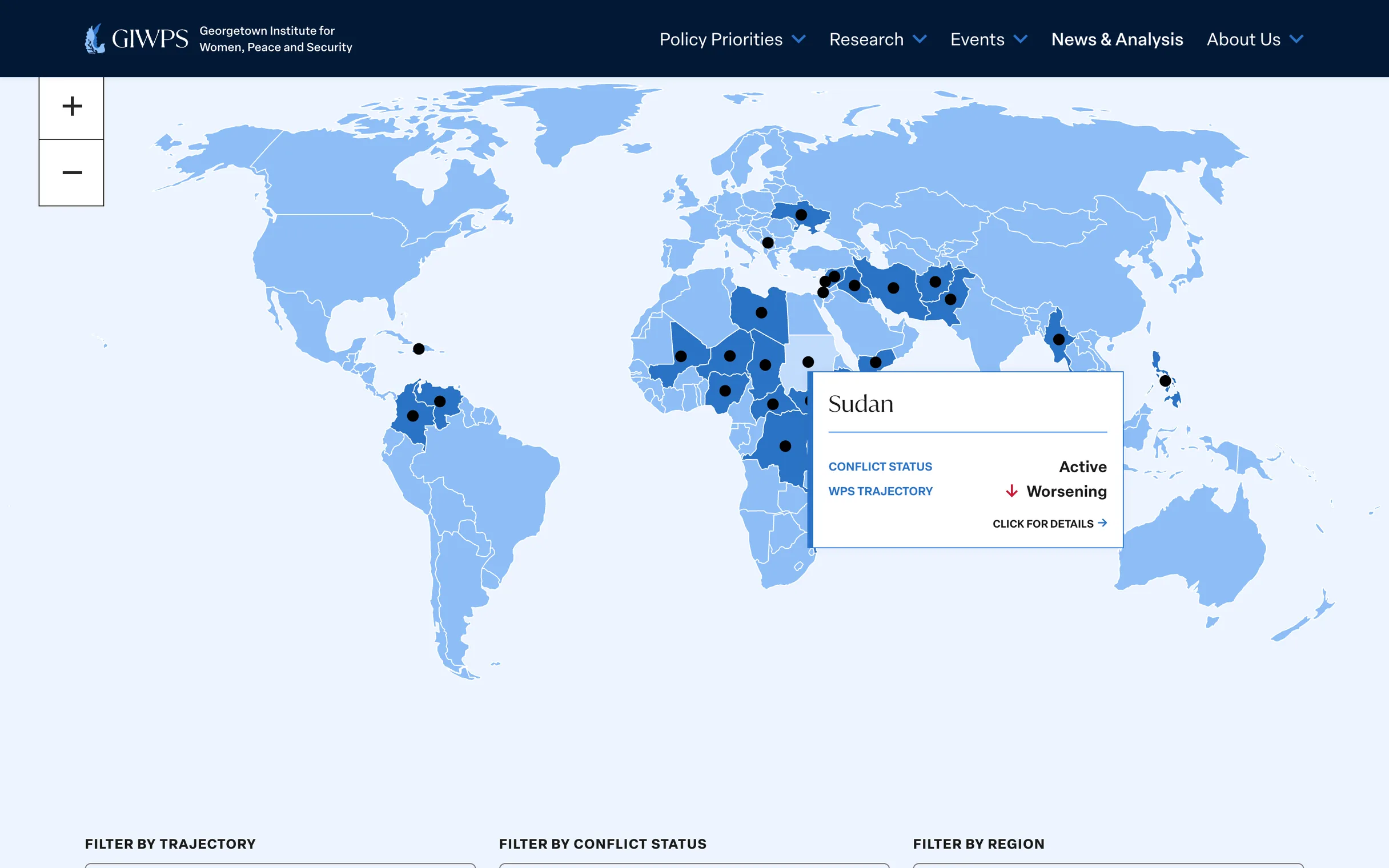Select the Libya conflict marker dot
The height and width of the screenshot is (868, 1389).
[761, 312]
